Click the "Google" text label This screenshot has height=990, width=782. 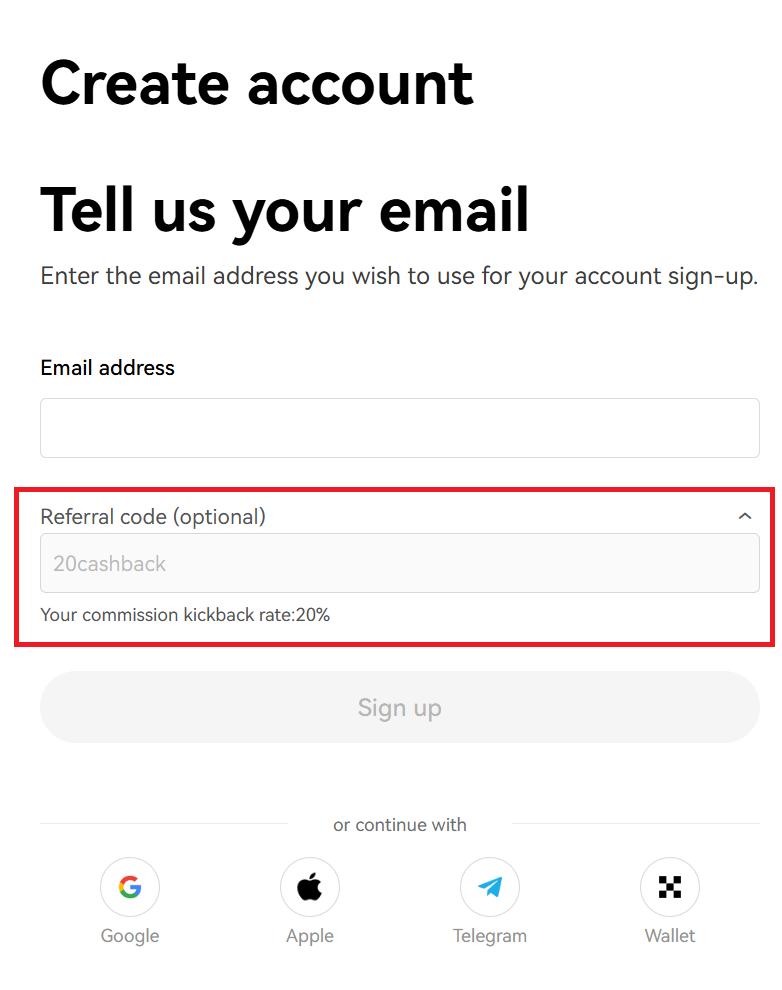[130, 936]
